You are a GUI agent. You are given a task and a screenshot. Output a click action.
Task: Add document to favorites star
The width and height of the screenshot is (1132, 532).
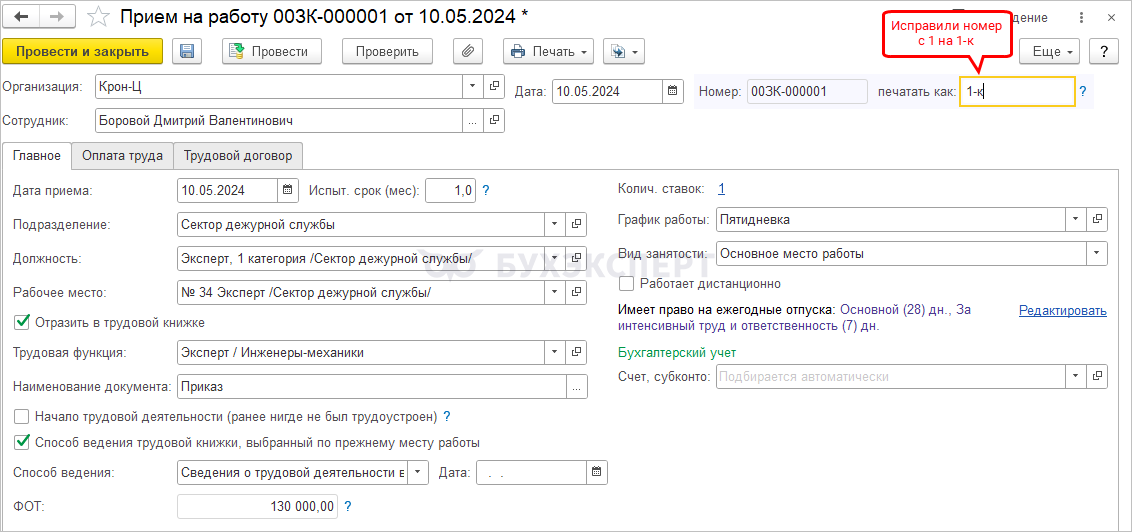pyautogui.click(x=98, y=17)
